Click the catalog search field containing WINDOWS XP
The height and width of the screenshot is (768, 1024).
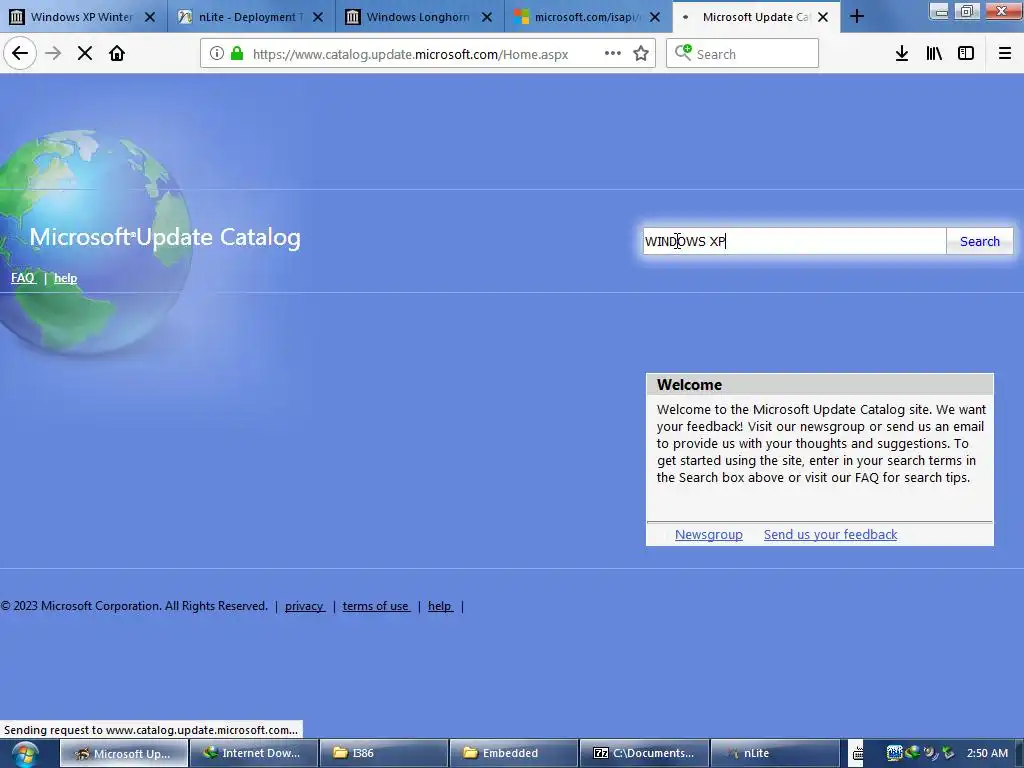pos(795,241)
